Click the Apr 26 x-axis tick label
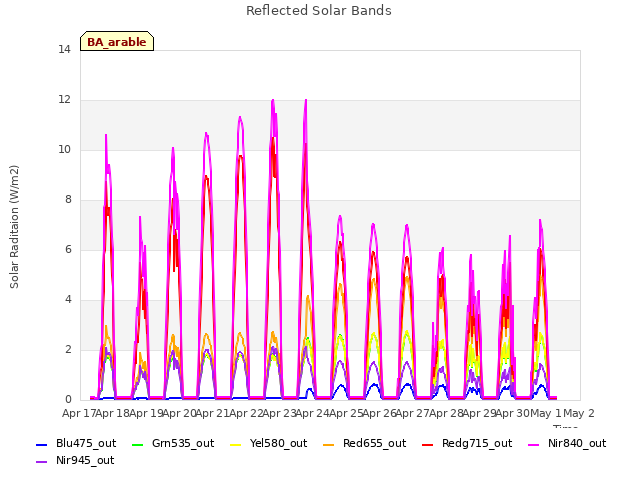 click(379, 413)
